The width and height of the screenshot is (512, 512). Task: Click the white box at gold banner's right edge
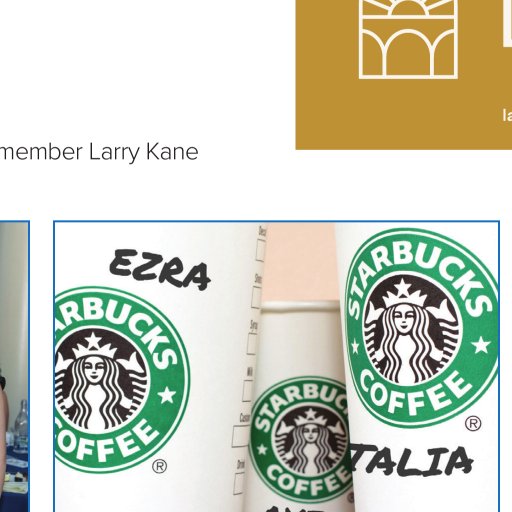coord(507,23)
